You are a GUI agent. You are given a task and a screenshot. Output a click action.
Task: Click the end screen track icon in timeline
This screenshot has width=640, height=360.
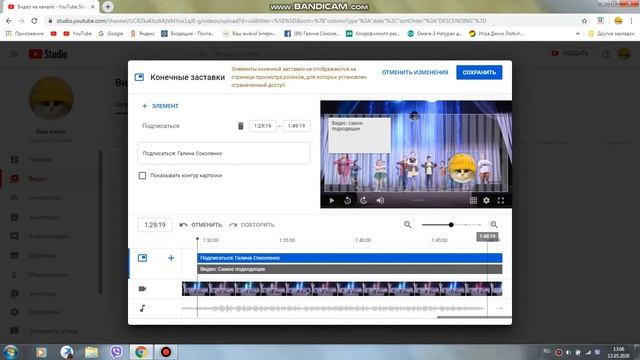[142, 258]
